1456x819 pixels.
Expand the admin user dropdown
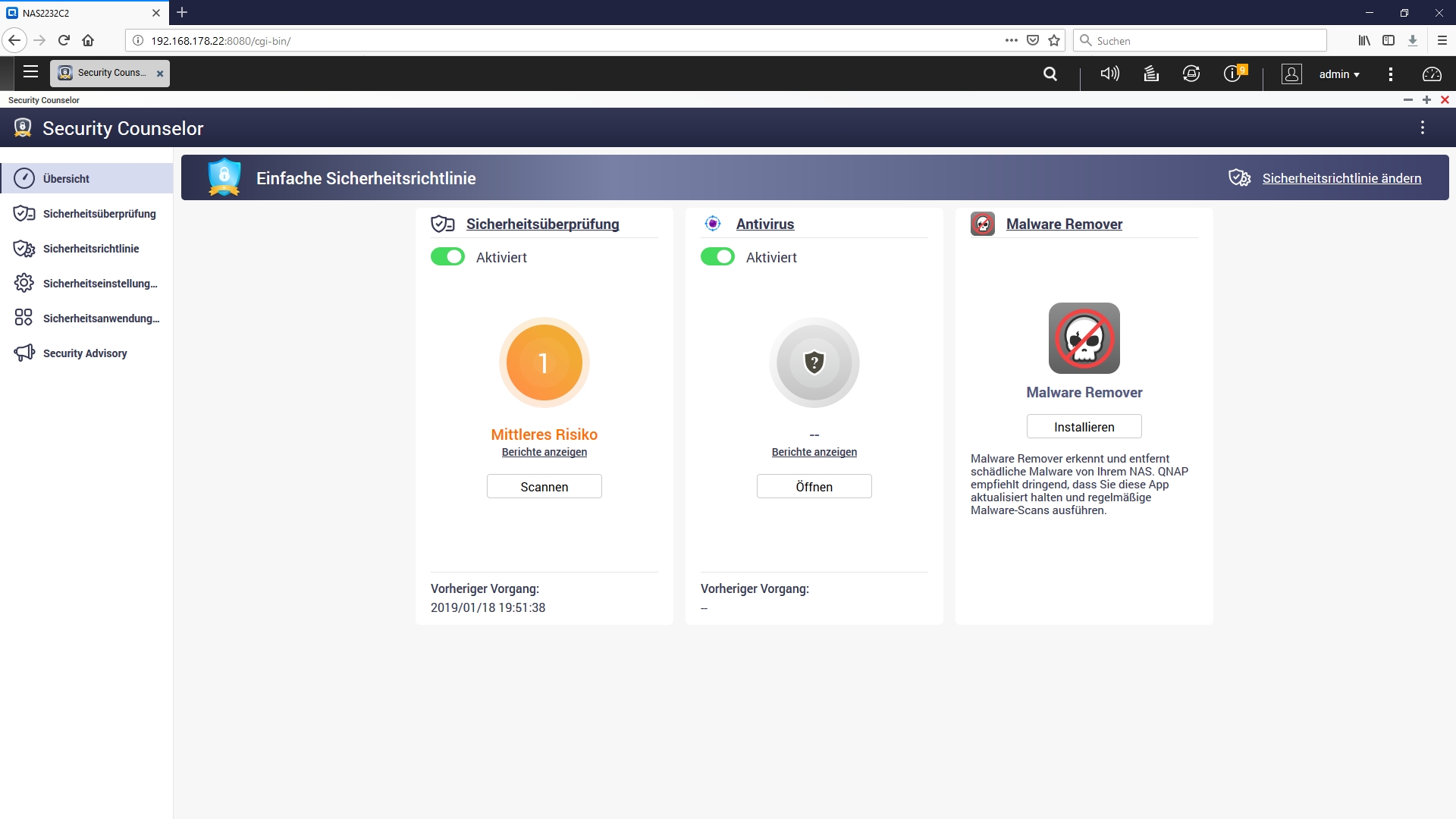[1339, 74]
